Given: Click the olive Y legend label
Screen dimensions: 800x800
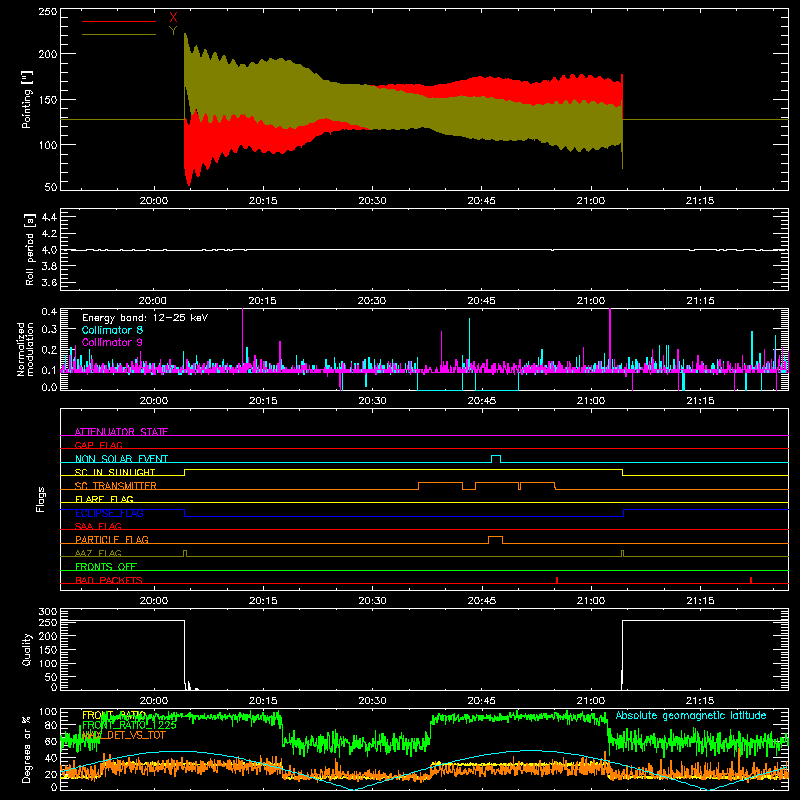Looking at the screenshot, I should [x=173, y=31].
